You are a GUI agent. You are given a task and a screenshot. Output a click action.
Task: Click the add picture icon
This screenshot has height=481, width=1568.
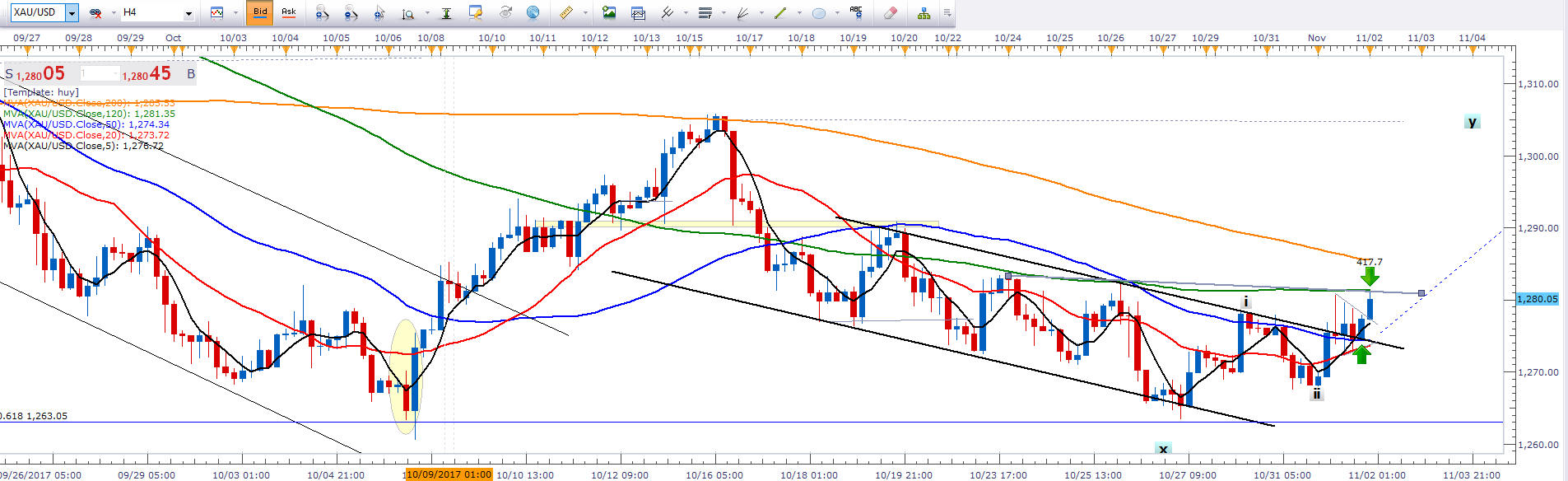609,12
